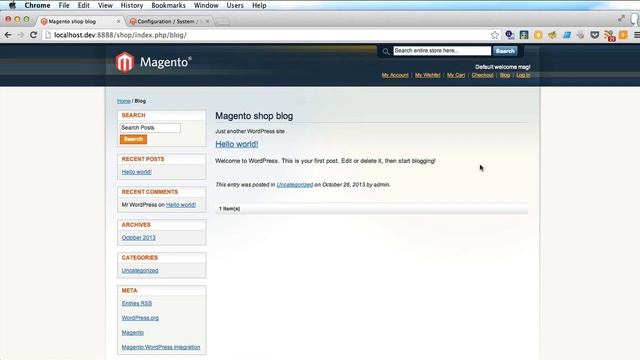Click the orange blog Search button

point(133,139)
